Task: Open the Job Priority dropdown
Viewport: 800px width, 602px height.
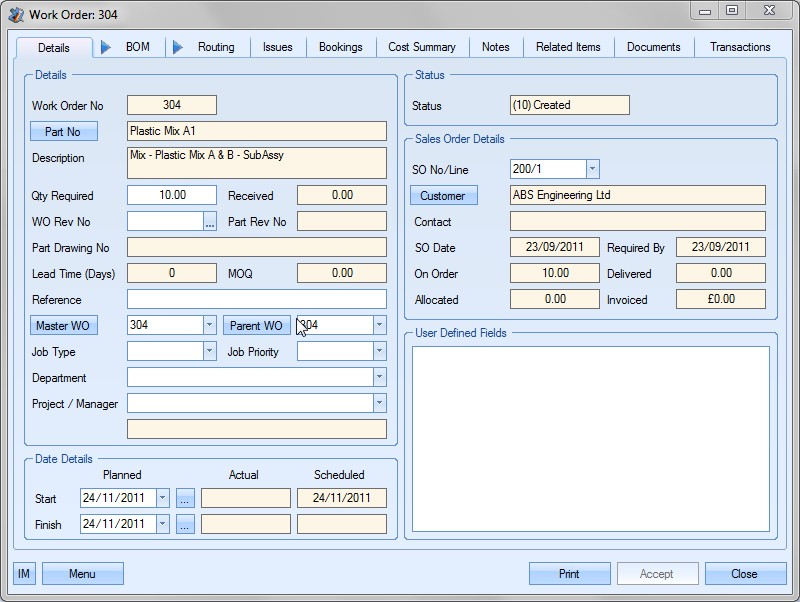Action: point(379,351)
